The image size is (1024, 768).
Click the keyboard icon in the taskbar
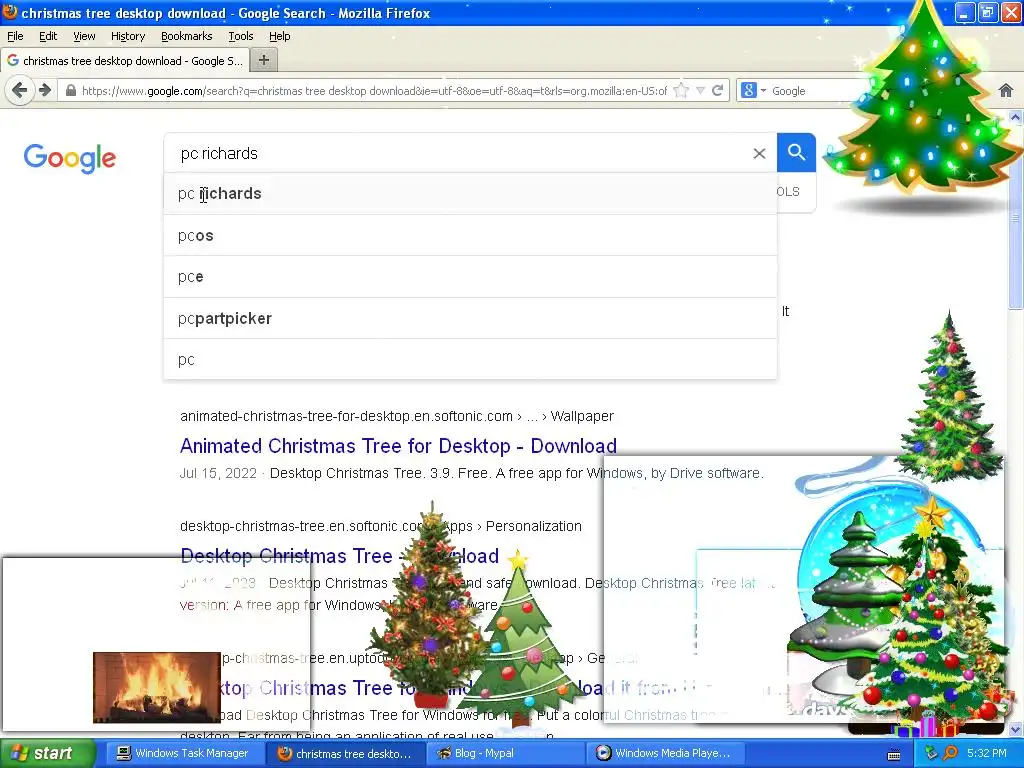(x=894, y=756)
